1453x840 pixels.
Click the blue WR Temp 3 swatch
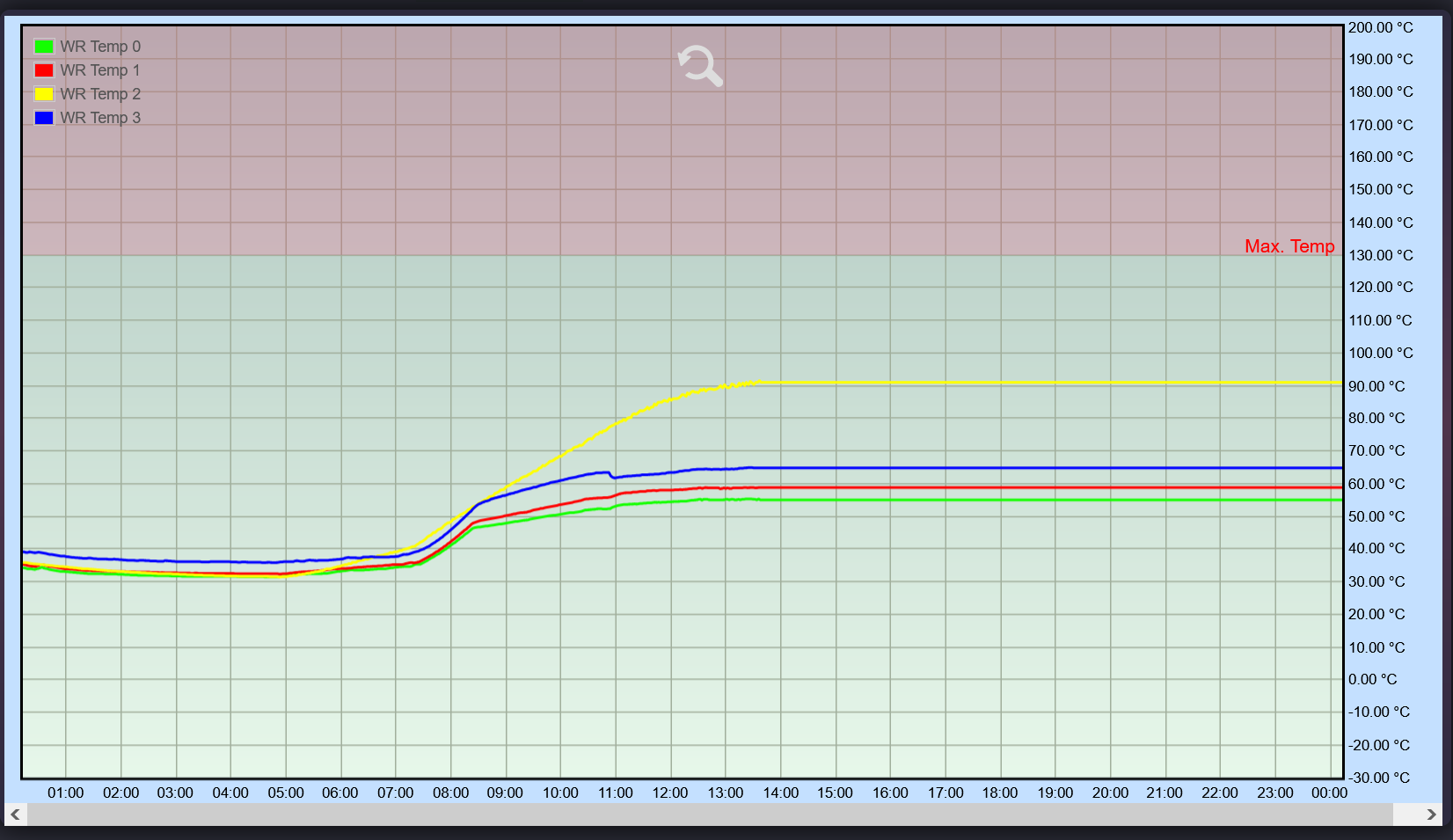point(44,118)
